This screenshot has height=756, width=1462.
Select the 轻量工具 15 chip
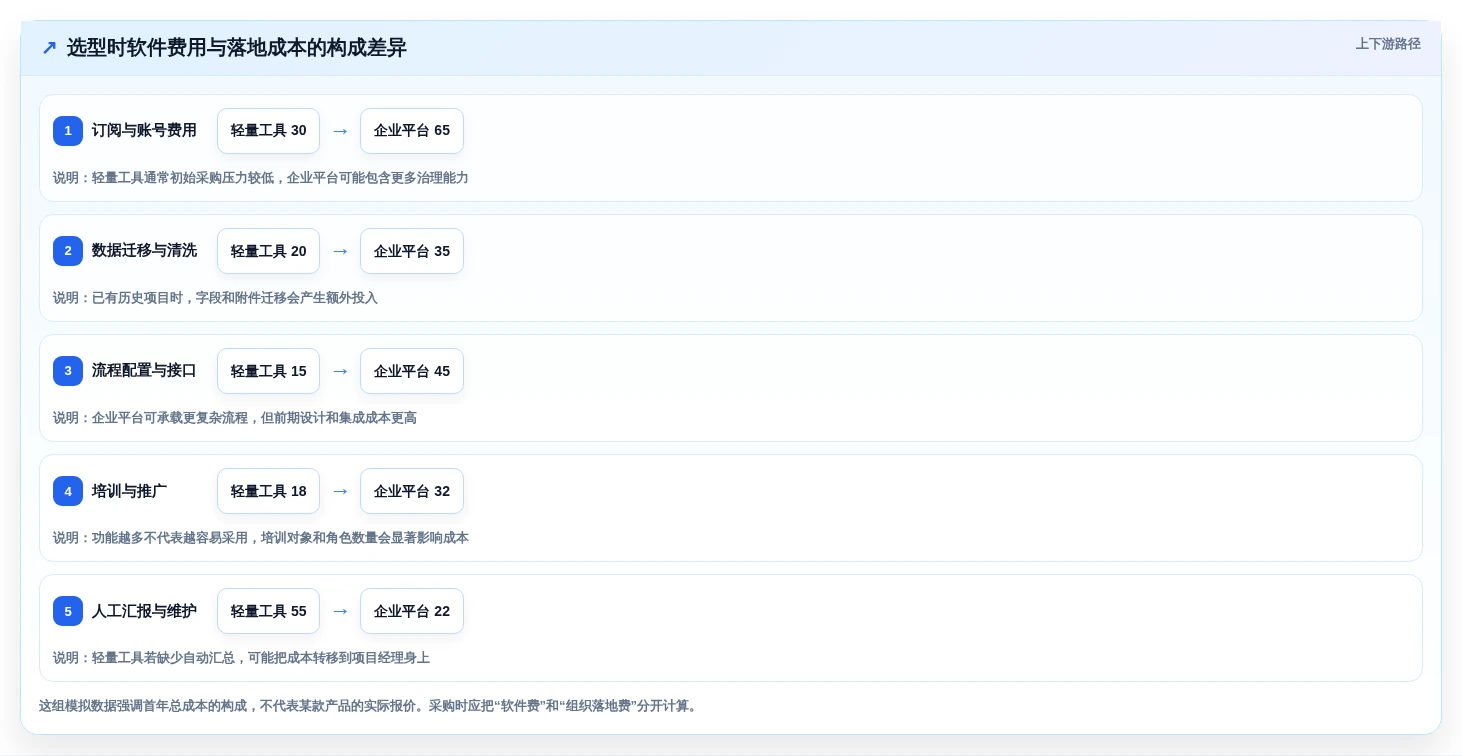click(x=268, y=371)
